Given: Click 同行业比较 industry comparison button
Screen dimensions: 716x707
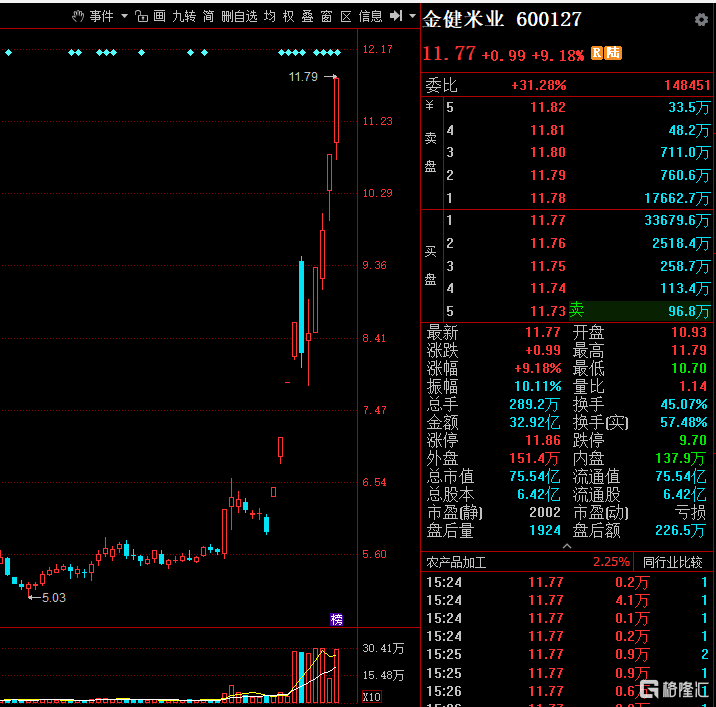Looking at the screenshot, I should coord(673,562).
